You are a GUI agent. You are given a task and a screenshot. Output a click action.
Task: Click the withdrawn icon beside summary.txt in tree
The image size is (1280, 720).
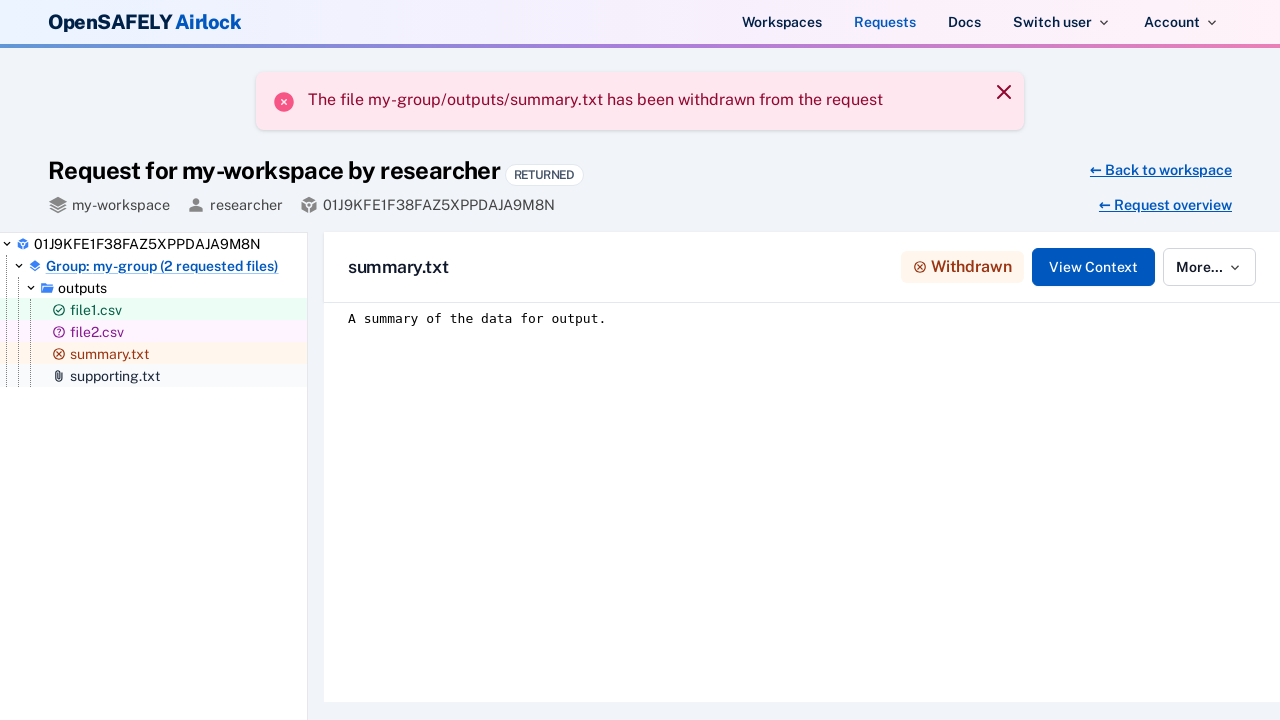click(59, 354)
